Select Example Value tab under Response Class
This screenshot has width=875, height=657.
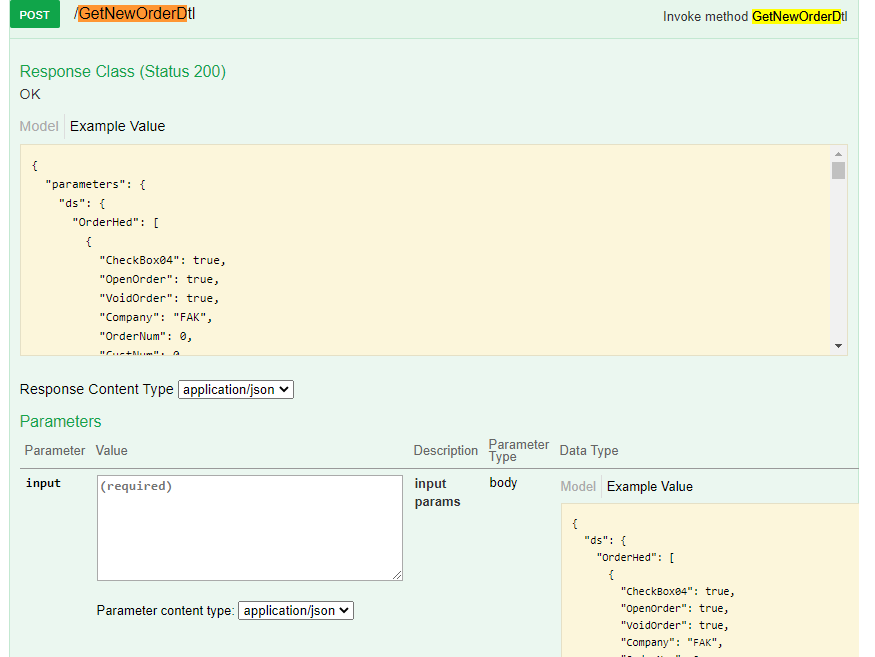tap(117, 126)
